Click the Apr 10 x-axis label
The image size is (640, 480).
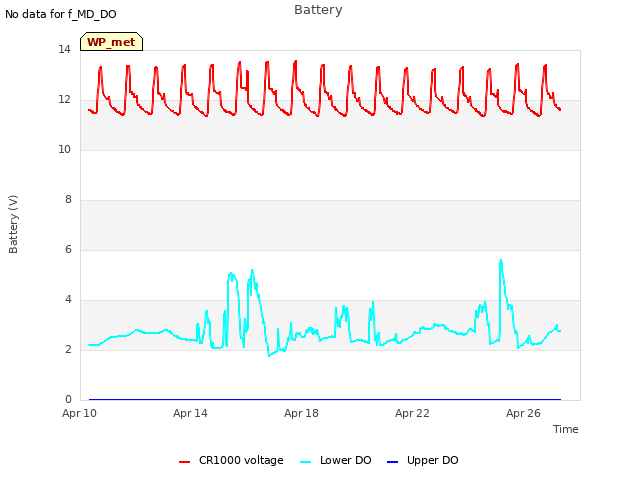80,413
